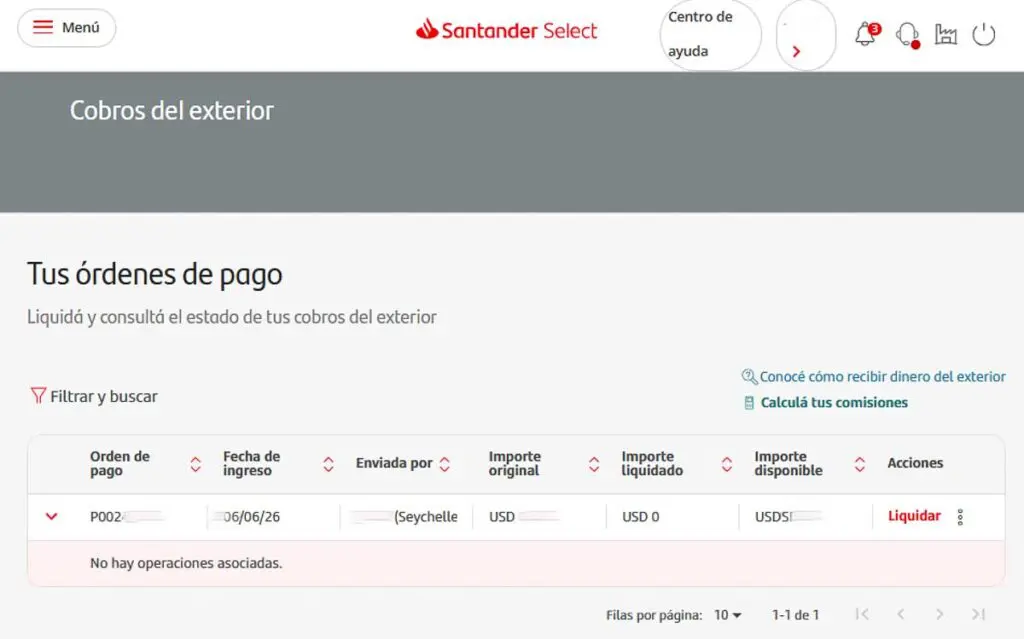Go to previous page arrow
The width and height of the screenshot is (1024, 639).
click(x=901, y=614)
